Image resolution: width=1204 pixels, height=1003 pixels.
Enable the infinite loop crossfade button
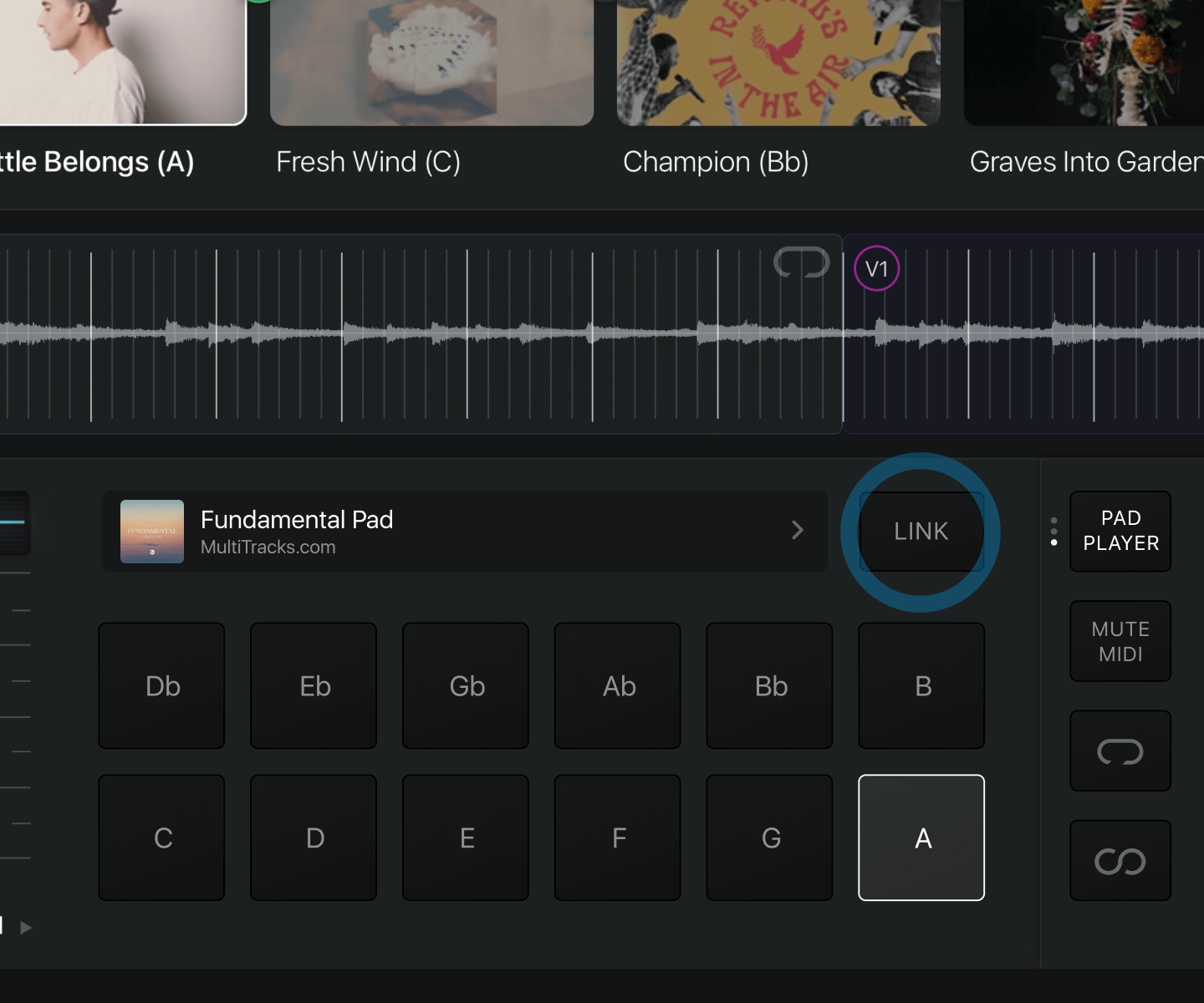point(1120,860)
